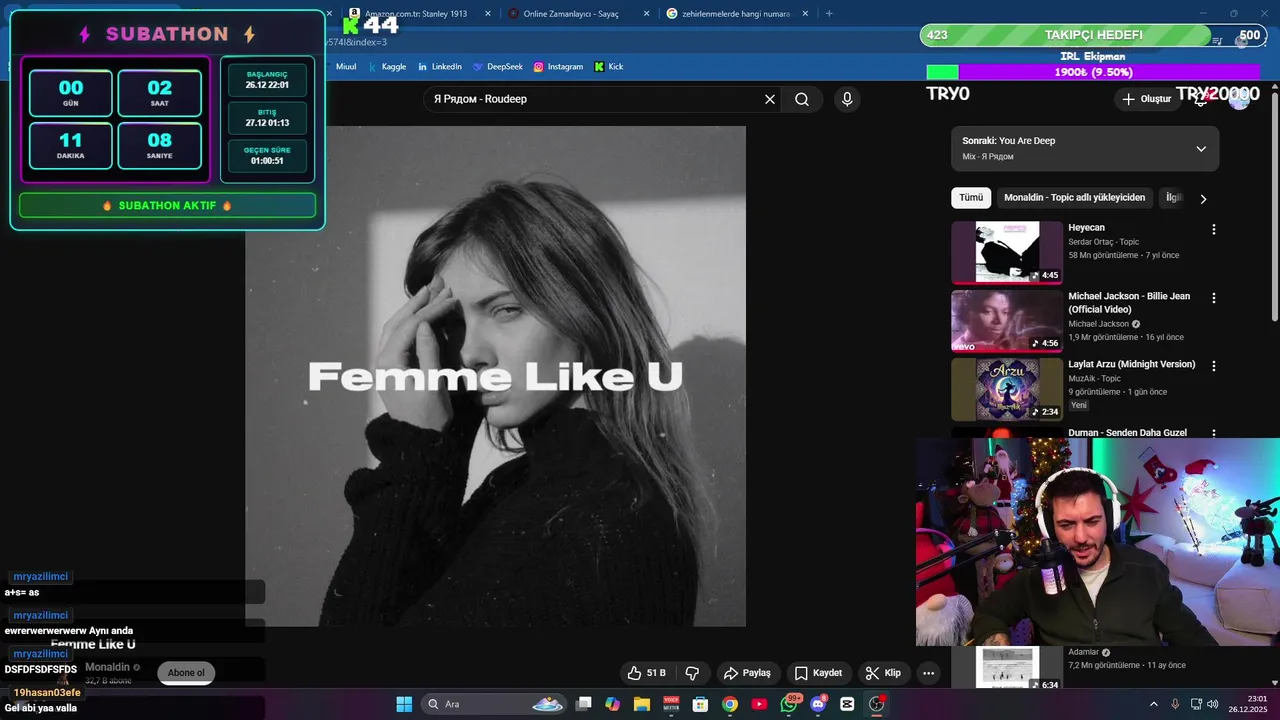Open the DeepSeek bookmark

pyautogui.click(x=498, y=67)
